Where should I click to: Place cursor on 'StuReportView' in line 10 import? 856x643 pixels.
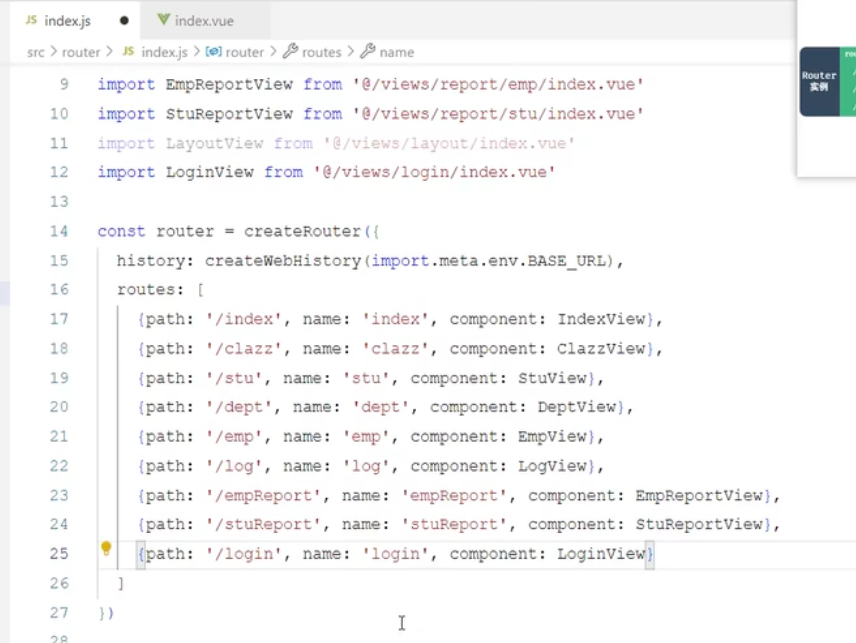coord(229,114)
